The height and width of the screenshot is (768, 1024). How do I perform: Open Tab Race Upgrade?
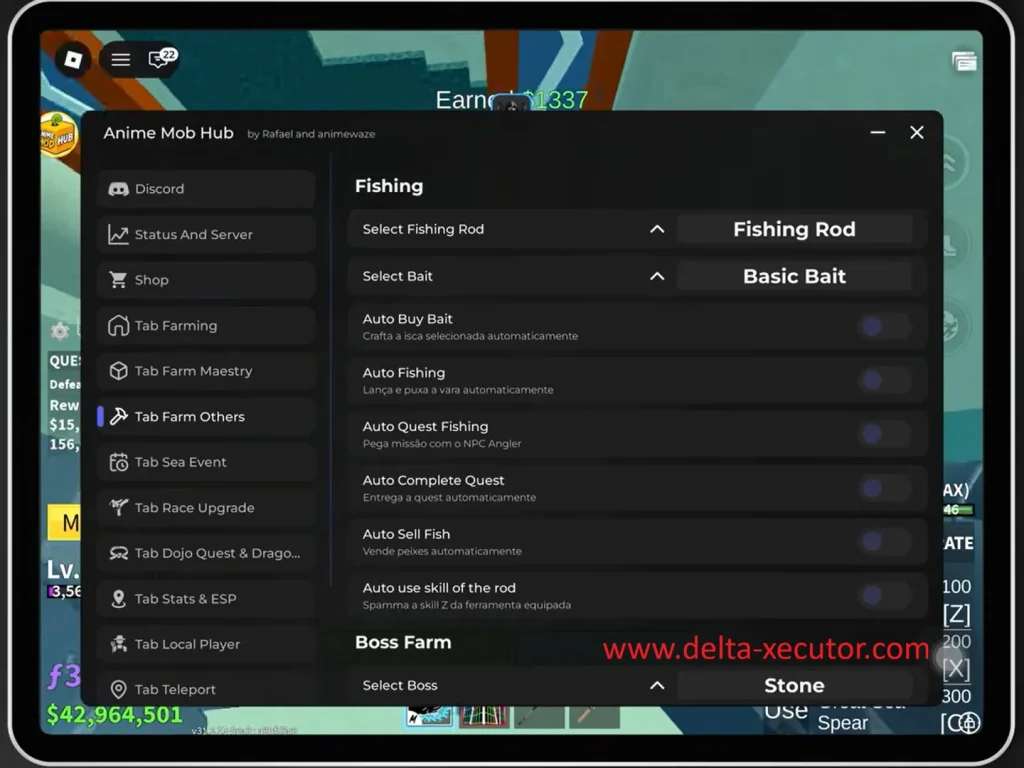click(x=206, y=507)
